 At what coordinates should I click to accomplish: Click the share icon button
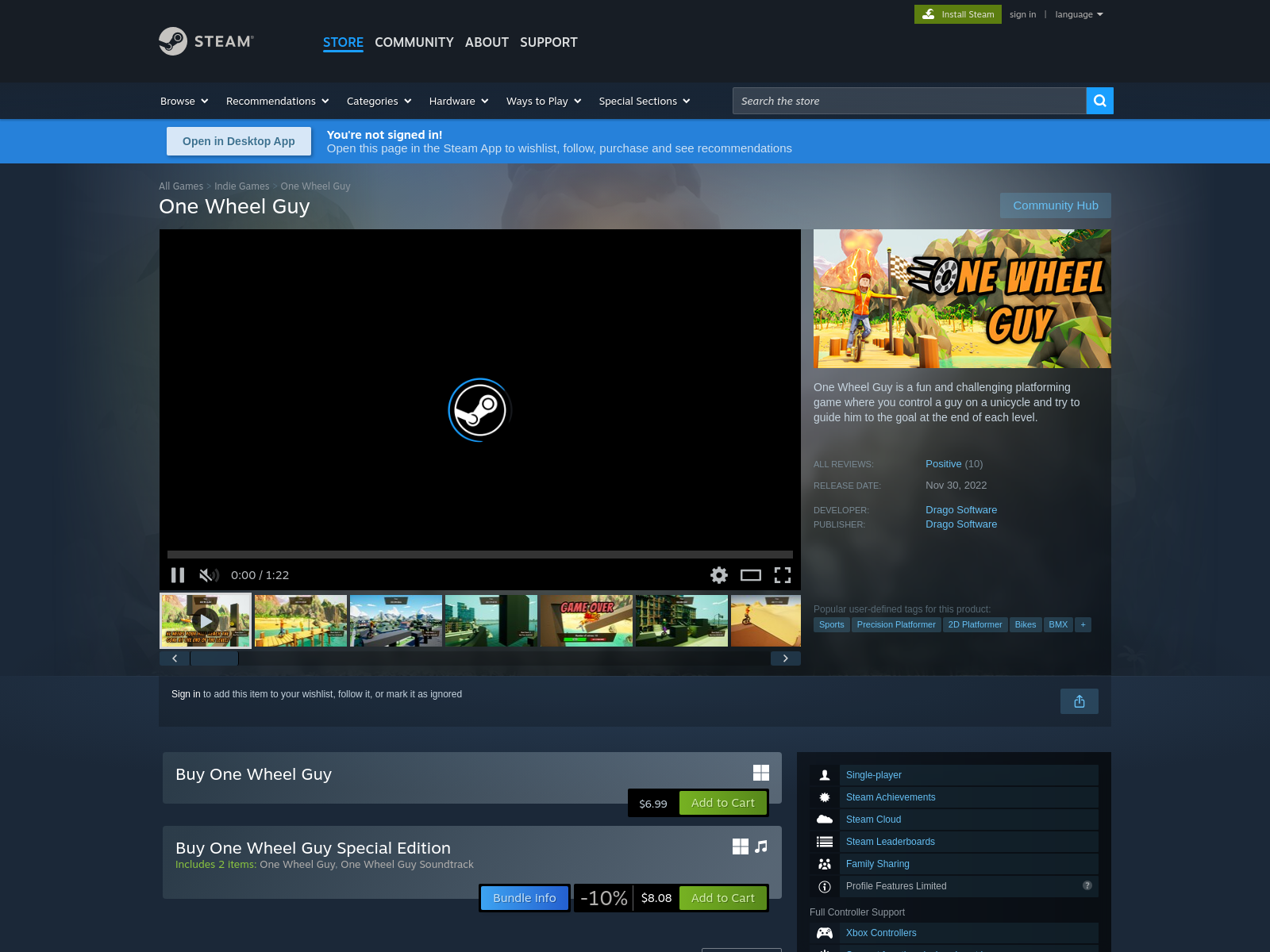pyautogui.click(x=1079, y=701)
